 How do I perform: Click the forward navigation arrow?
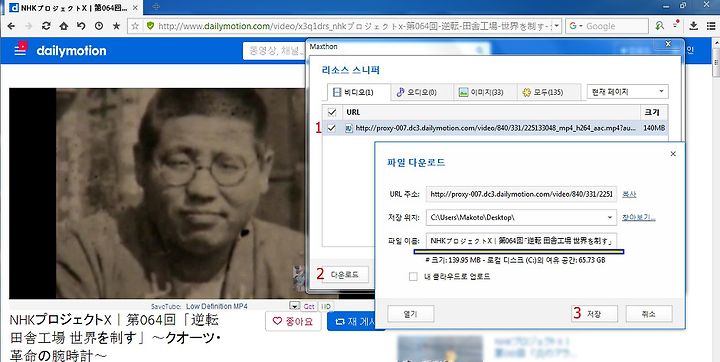28,26
